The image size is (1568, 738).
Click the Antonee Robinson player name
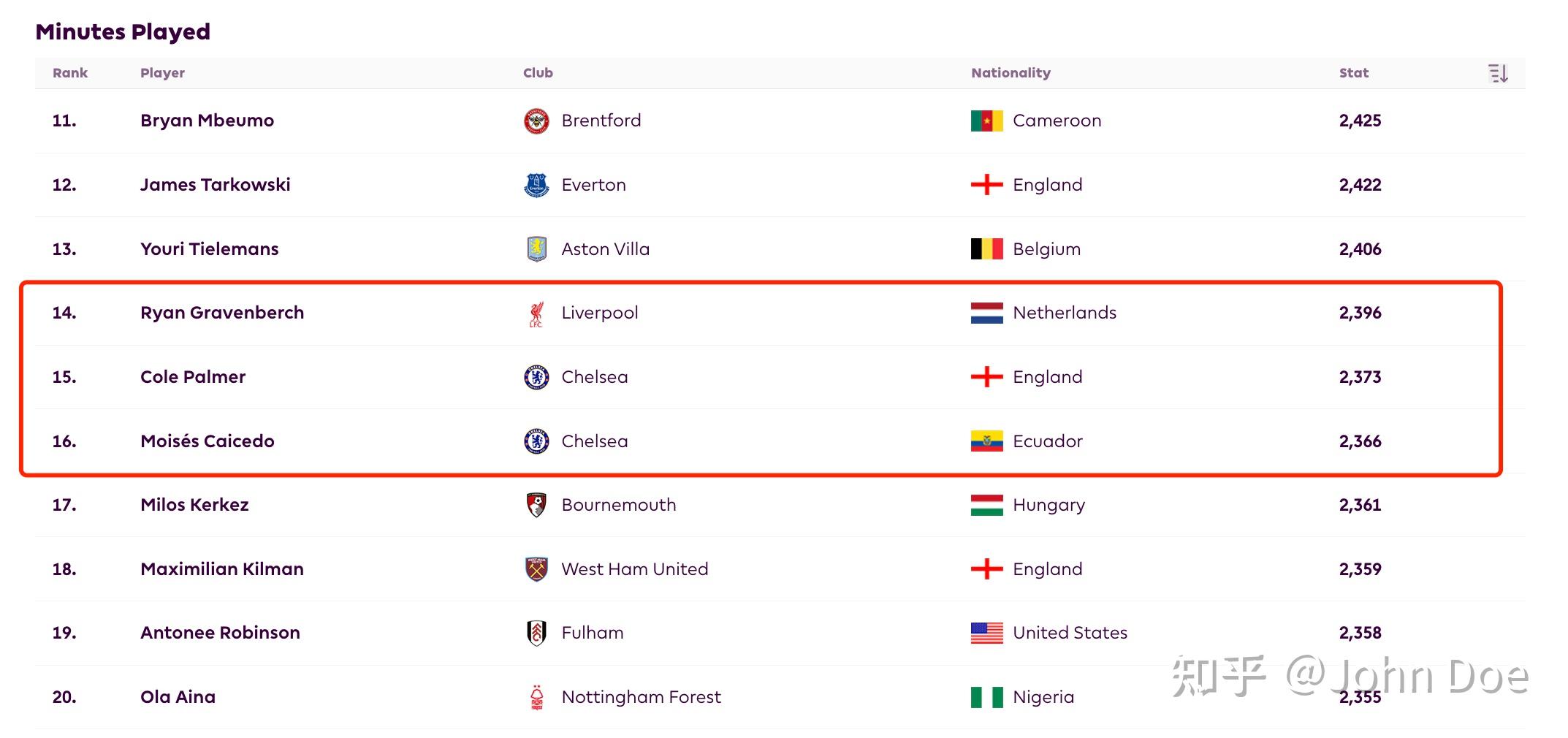point(220,633)
